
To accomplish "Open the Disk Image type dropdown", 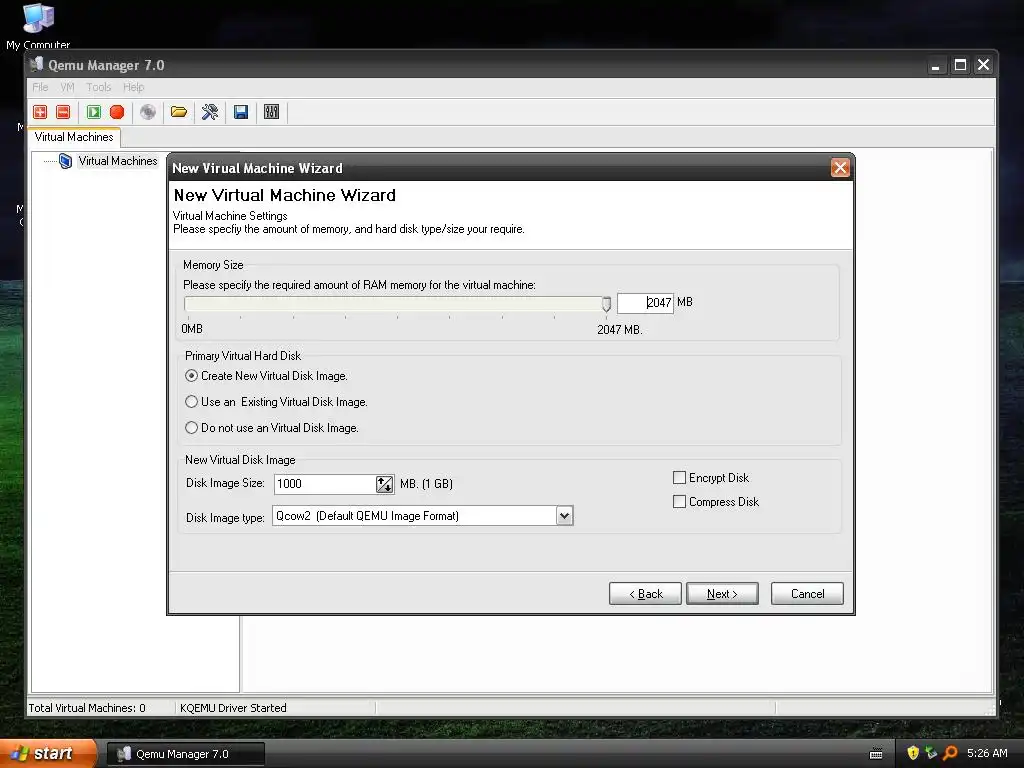I will tap(564, 516).
